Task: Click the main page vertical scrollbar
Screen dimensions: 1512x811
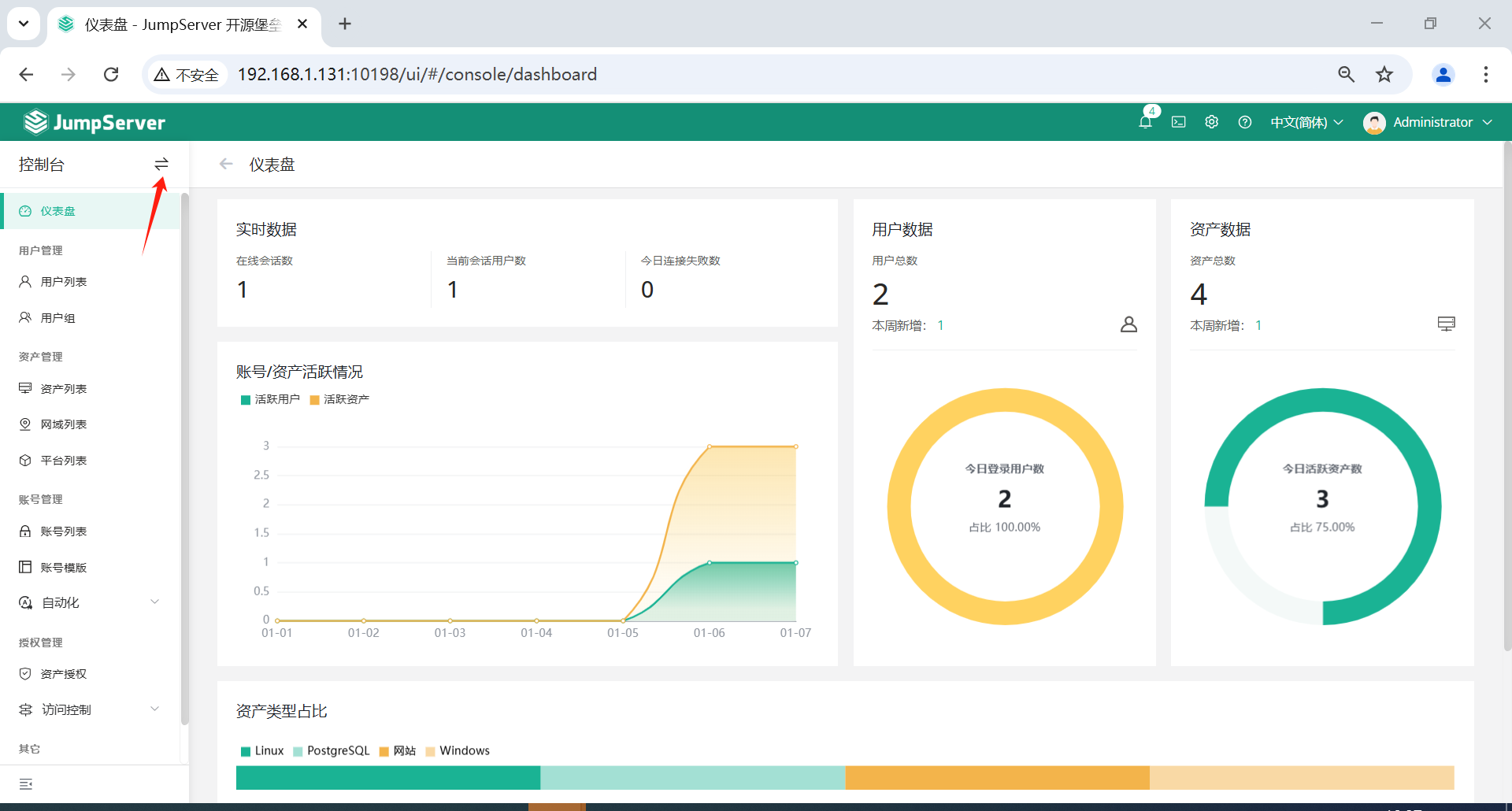Action: tap(1507, 396)
